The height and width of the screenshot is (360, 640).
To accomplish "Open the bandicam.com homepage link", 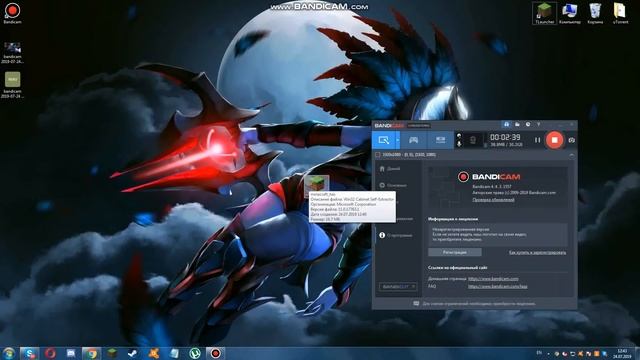I will click(493, 279).
